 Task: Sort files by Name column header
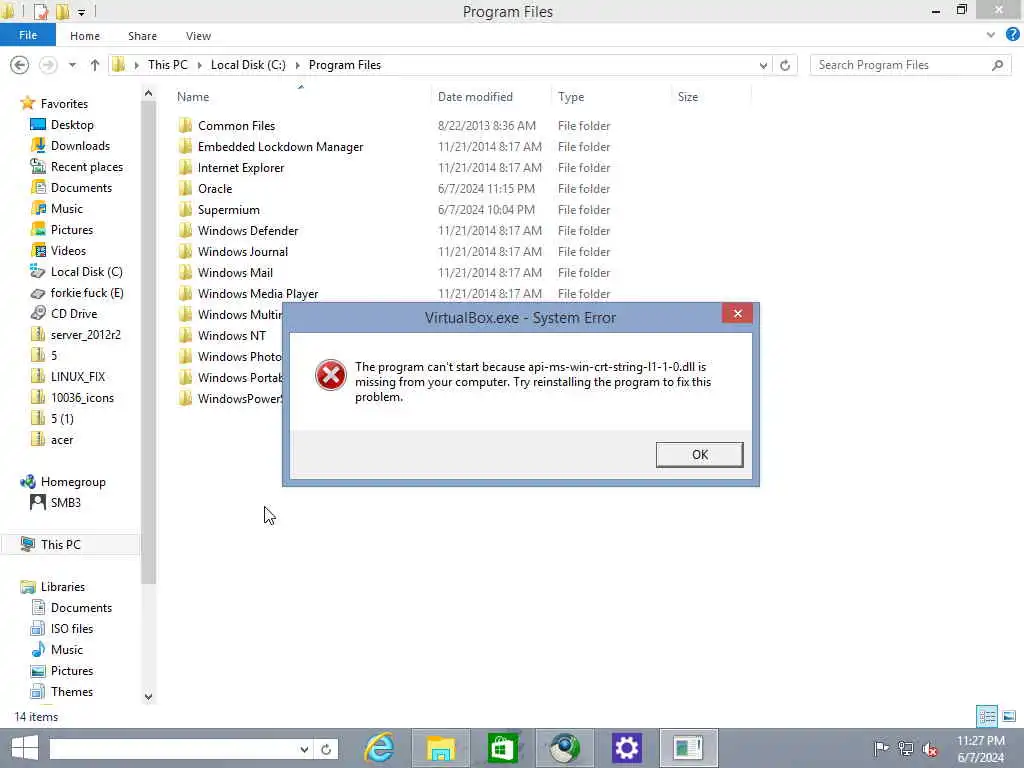[x=193, y=97]
